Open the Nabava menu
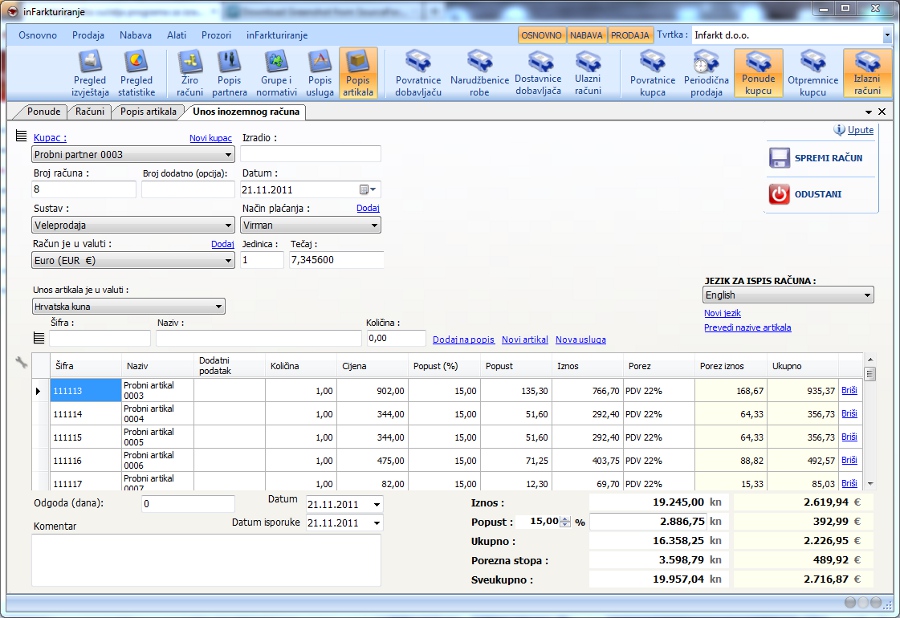 [135, 35]
